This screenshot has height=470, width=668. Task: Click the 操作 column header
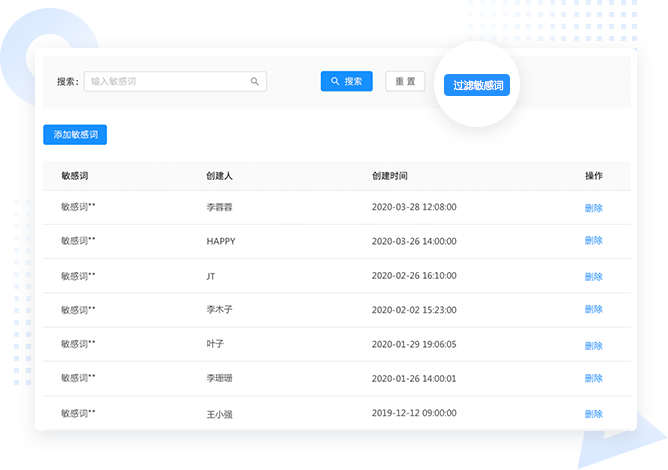[593, 176]
